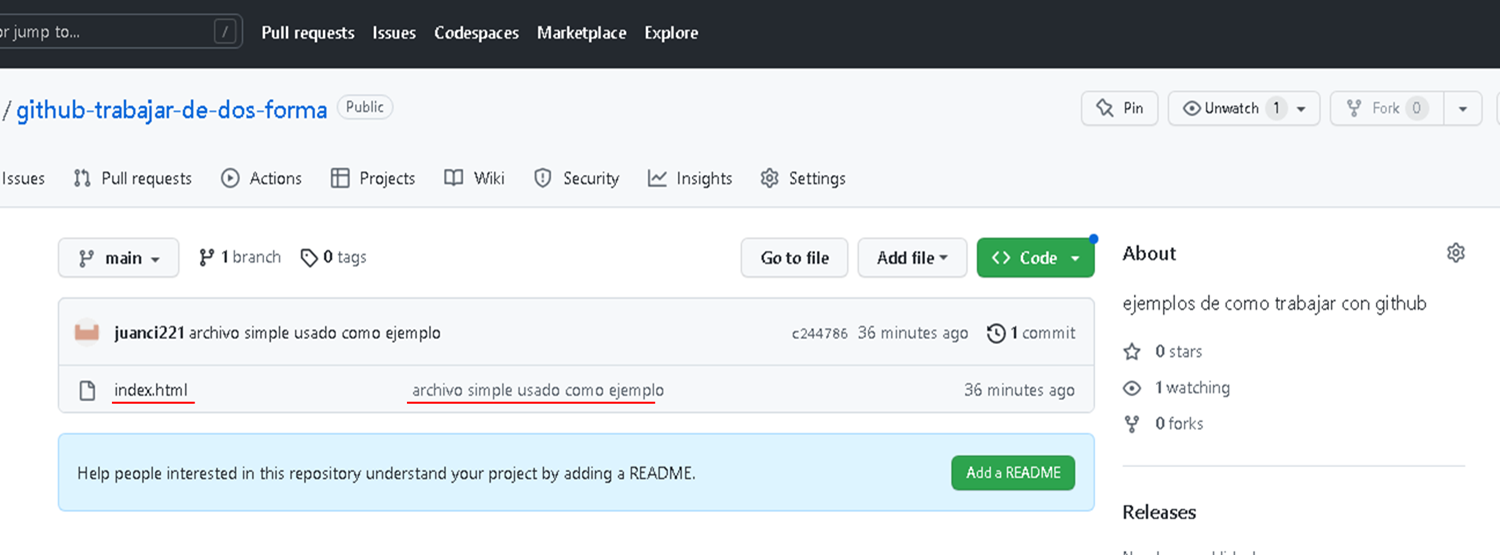View the 0 tags link
Image resolution: width=1500 pixels, height=555 pixels.
[333, 257]
